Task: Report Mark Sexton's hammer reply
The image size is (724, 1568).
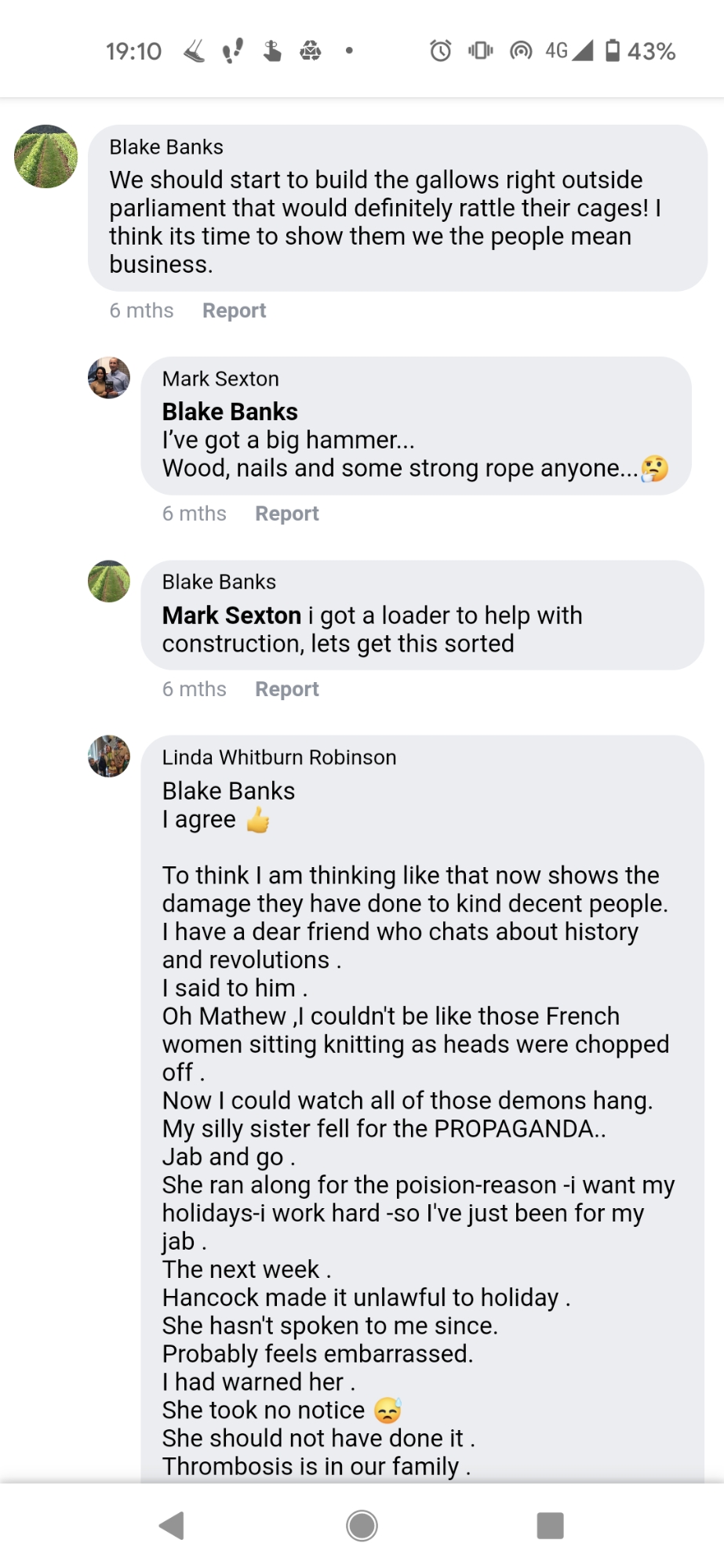Action: (x=287, y=514)
